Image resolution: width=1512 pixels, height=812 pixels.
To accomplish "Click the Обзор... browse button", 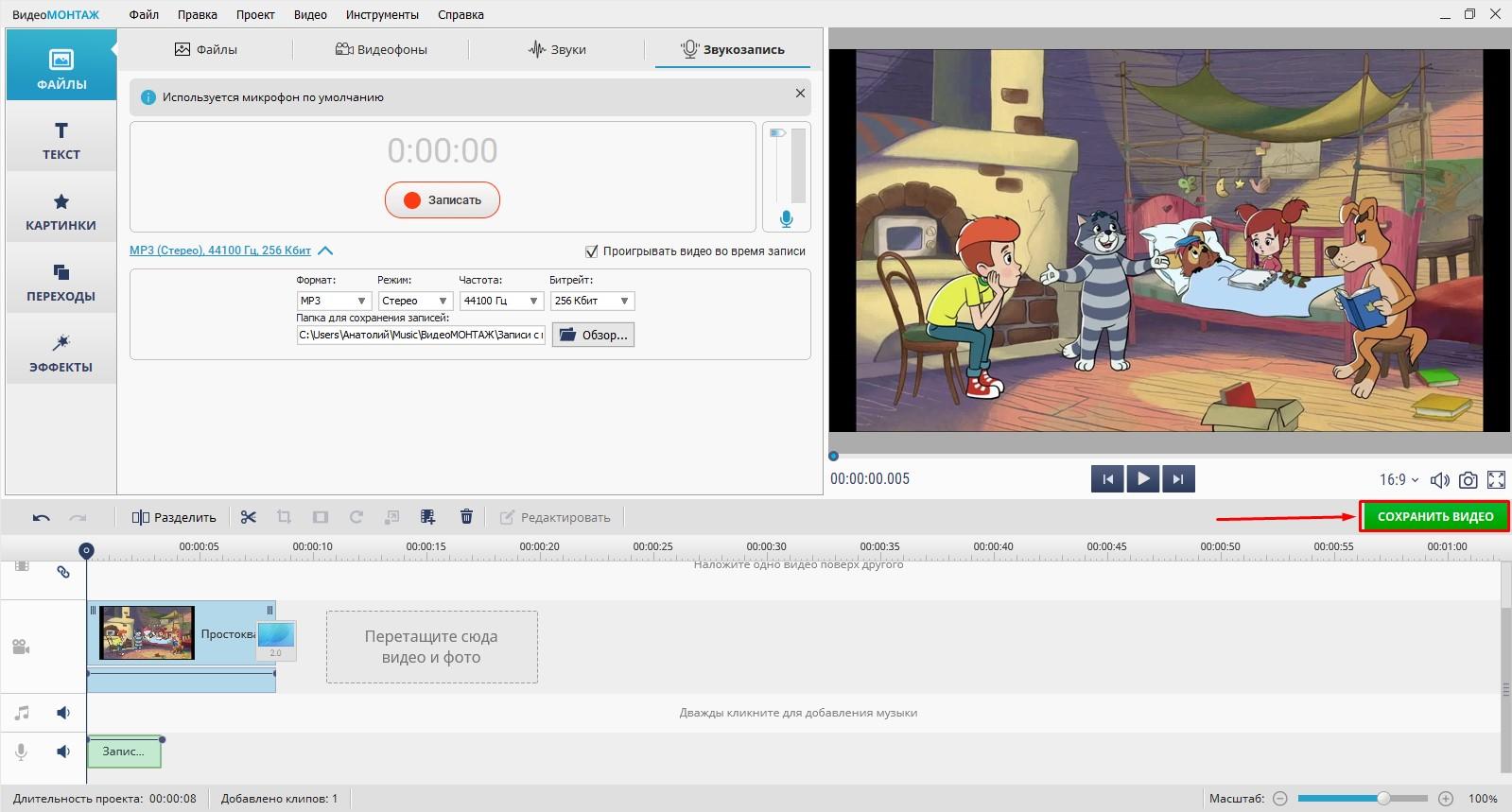I will coord(593,335).
